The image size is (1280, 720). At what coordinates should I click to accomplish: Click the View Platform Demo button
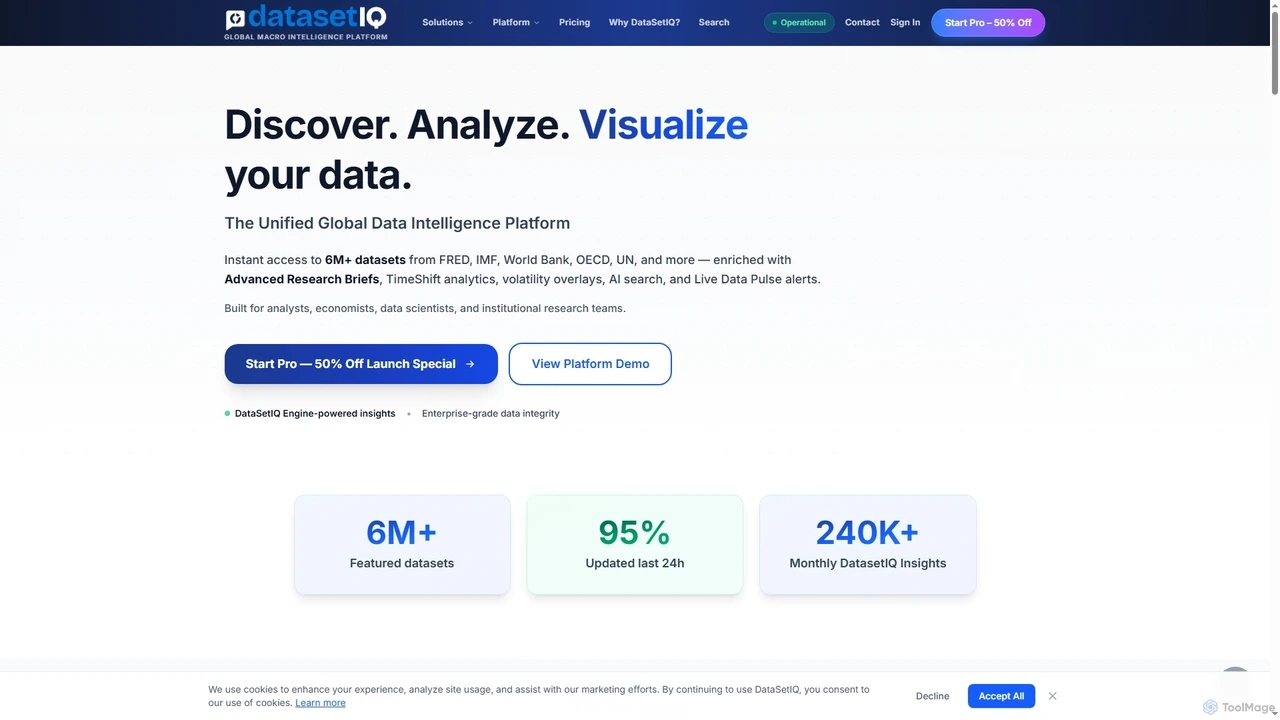(x=590, y=364)
